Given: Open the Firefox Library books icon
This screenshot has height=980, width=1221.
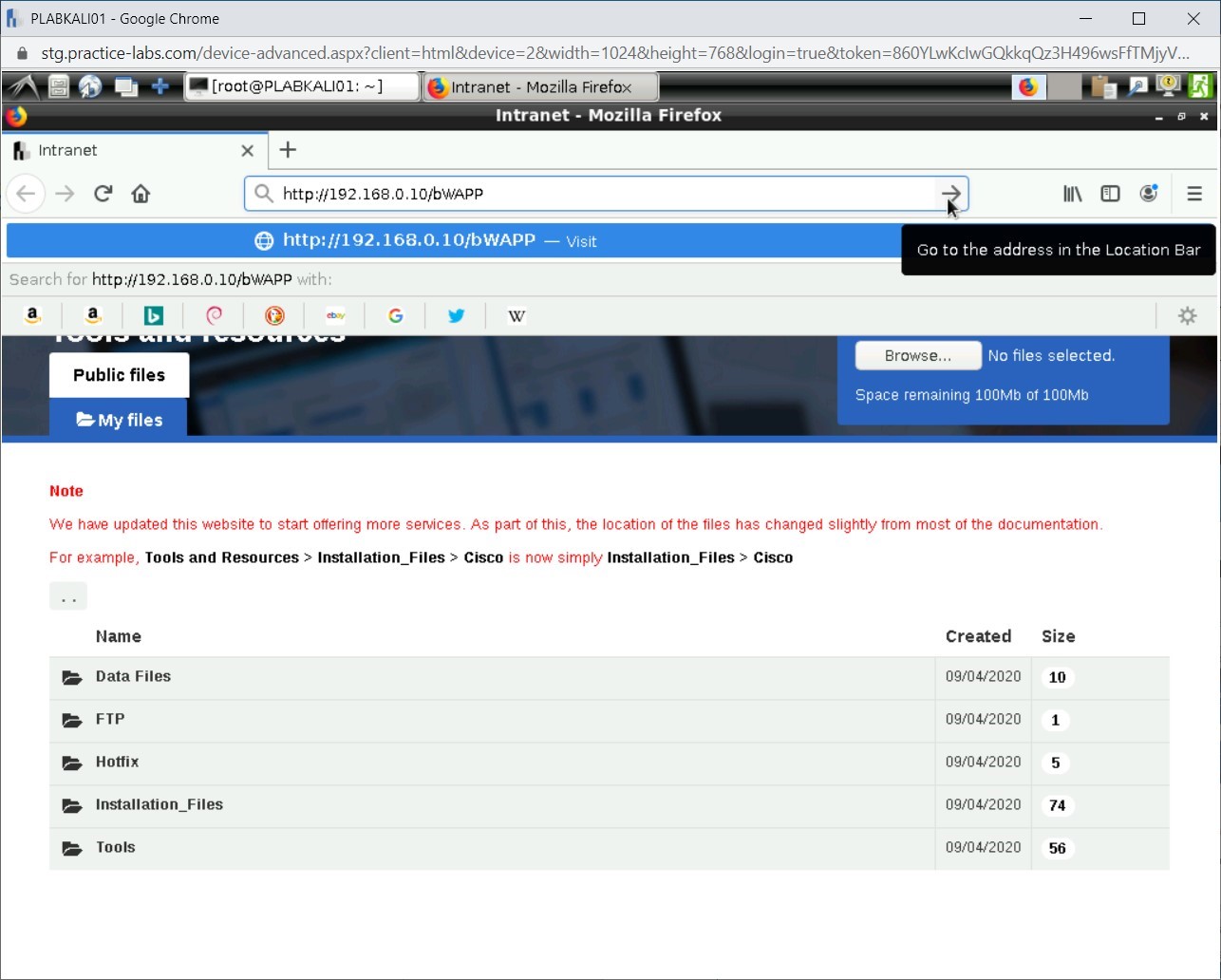Looking at the screenshot, I should (x=1072, y=194).
